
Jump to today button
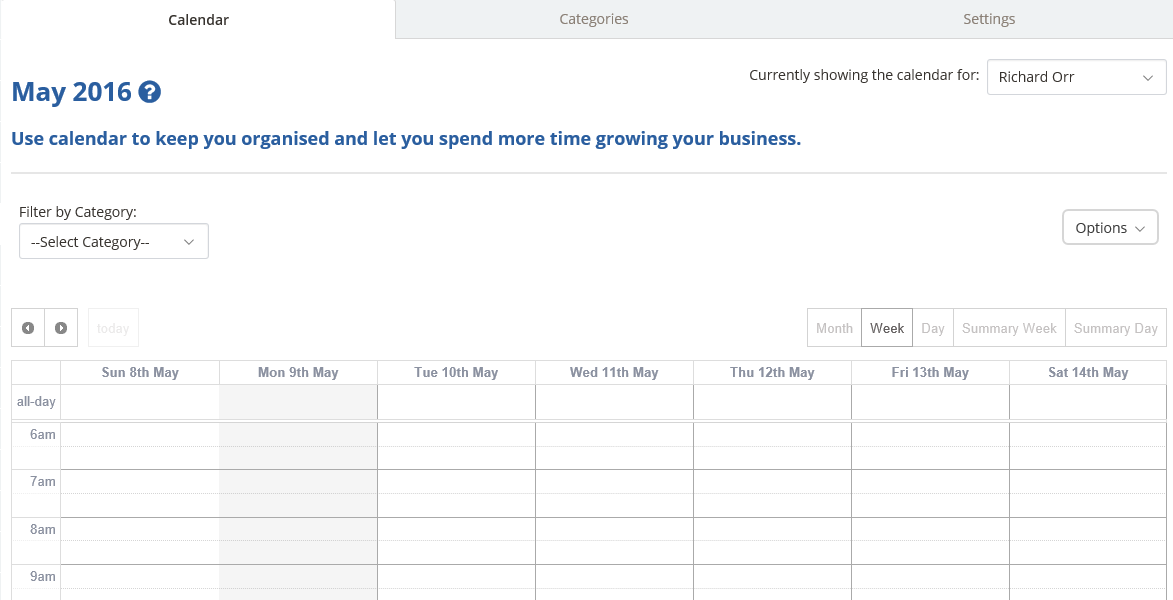pyautogui.click(x=113, y=328)
